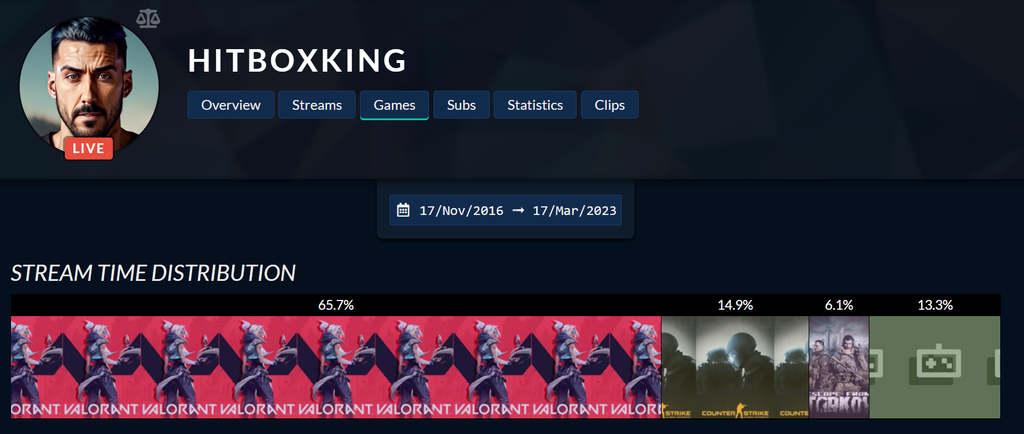This screenshot has width=1024, height=434.
Task: Click the 6.1% label
Action: pos(839,305)
